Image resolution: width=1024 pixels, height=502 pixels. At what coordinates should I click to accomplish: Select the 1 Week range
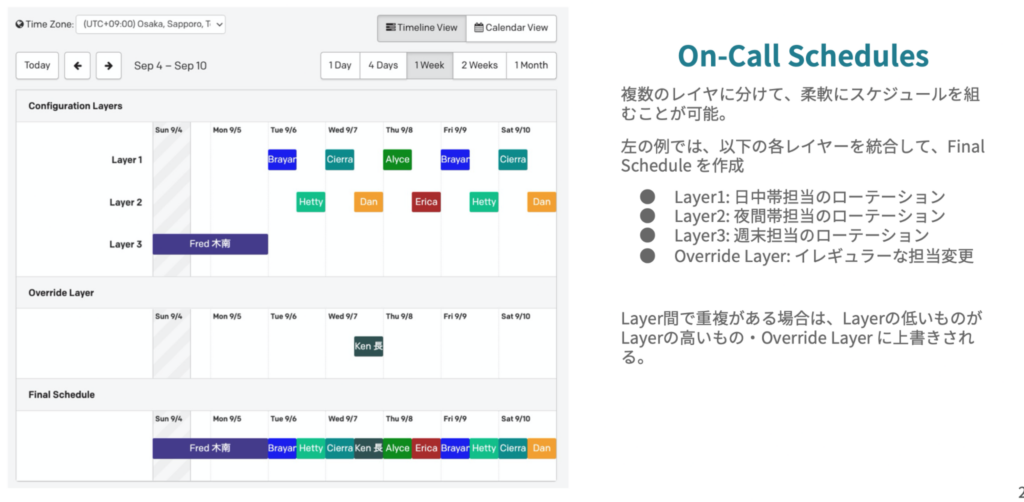429,66
